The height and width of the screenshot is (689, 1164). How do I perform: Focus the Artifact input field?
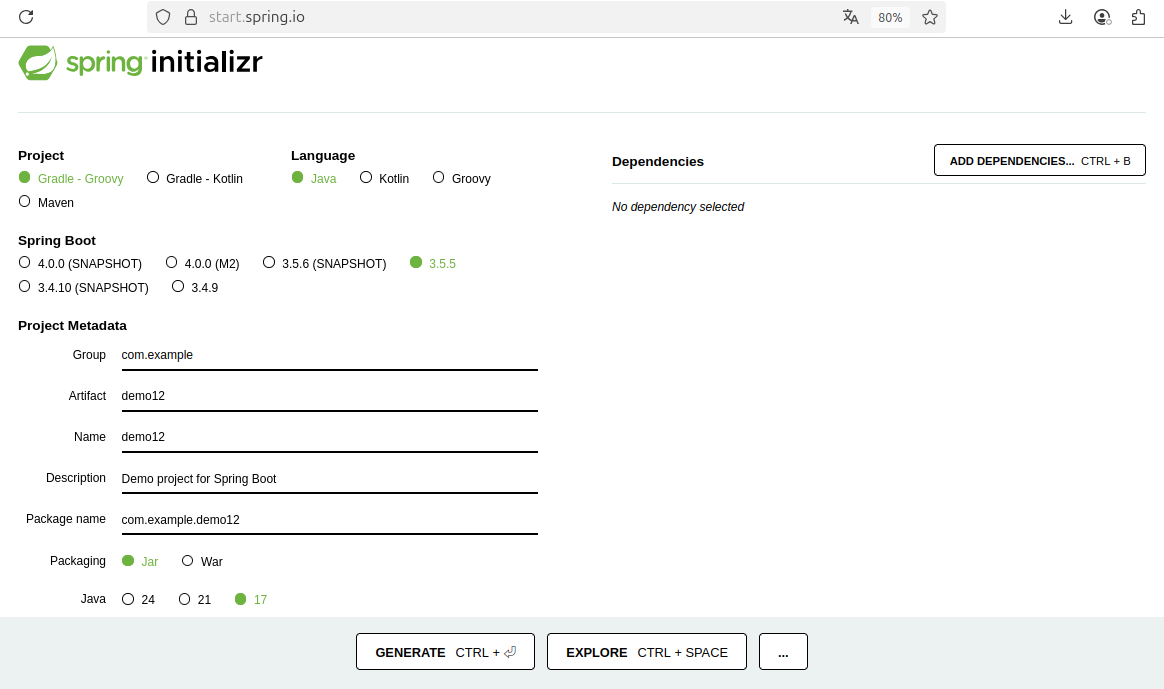coord(330,396)
